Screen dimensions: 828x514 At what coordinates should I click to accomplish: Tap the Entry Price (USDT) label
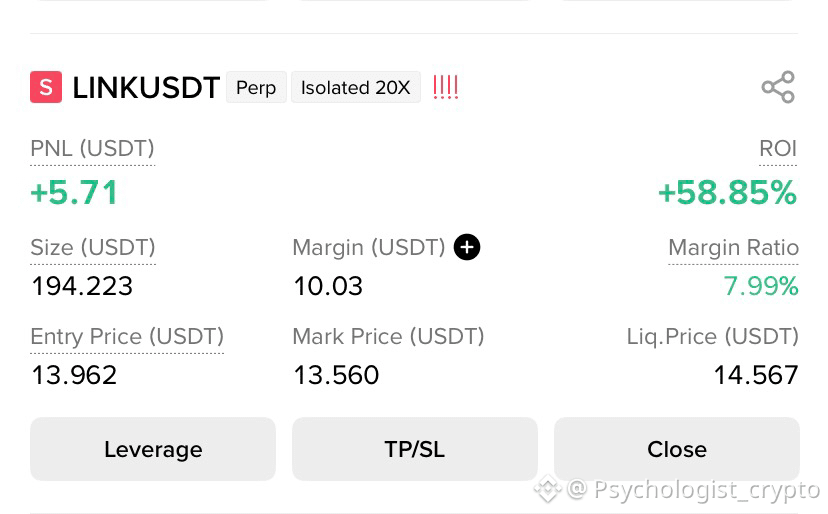(127, 337)
